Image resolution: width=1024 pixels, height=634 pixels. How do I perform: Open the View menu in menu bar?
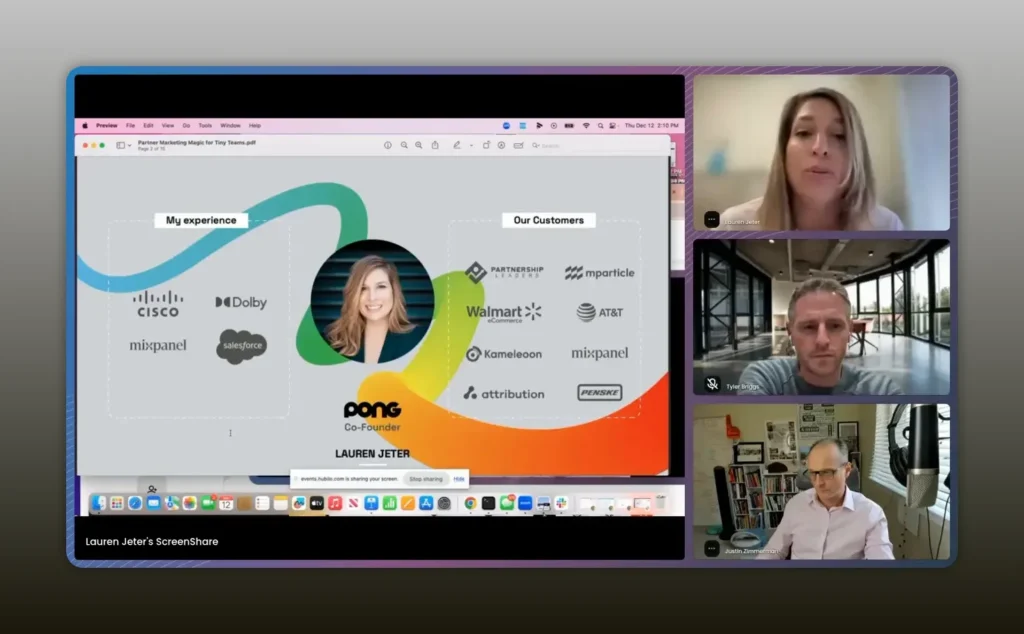coord(168,126)
